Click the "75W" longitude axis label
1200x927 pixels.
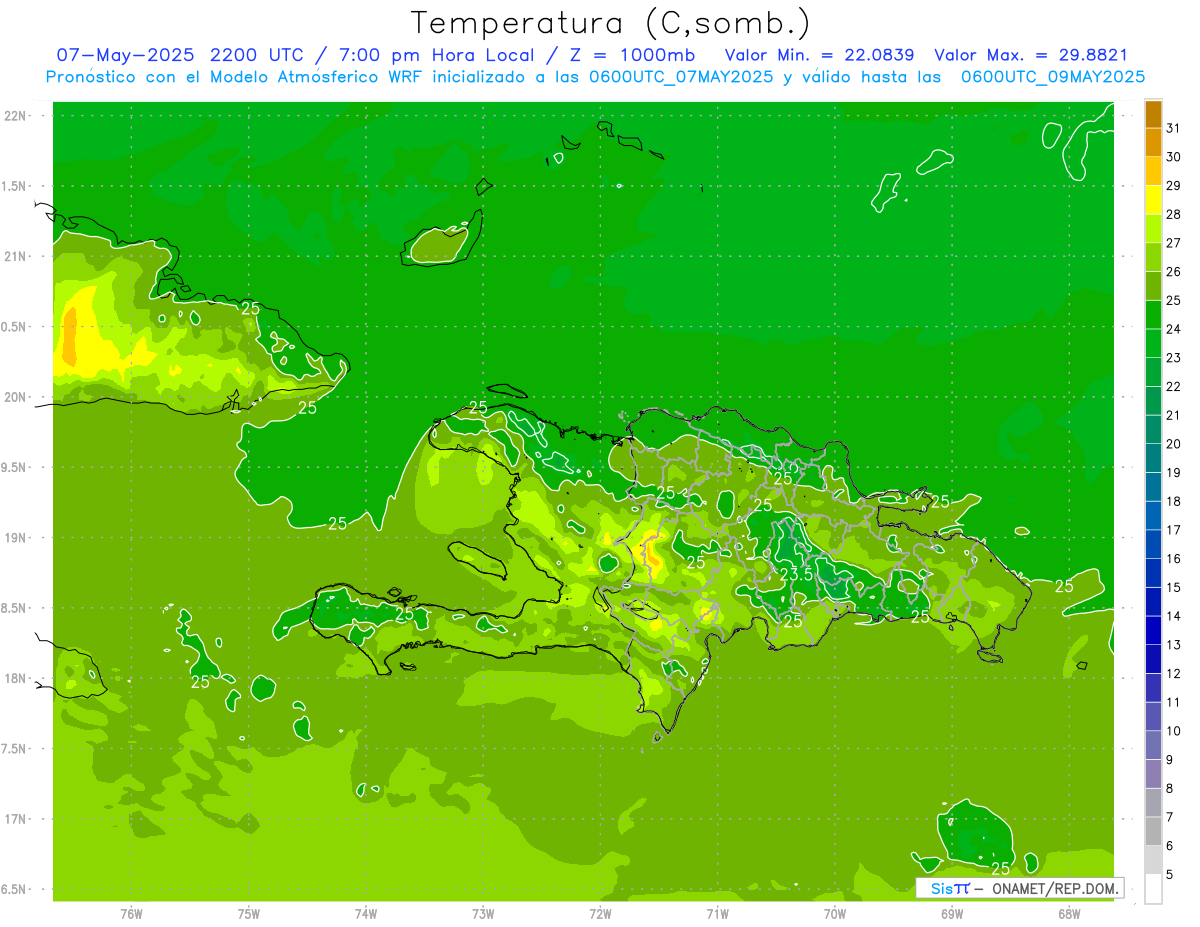(249, 914)
